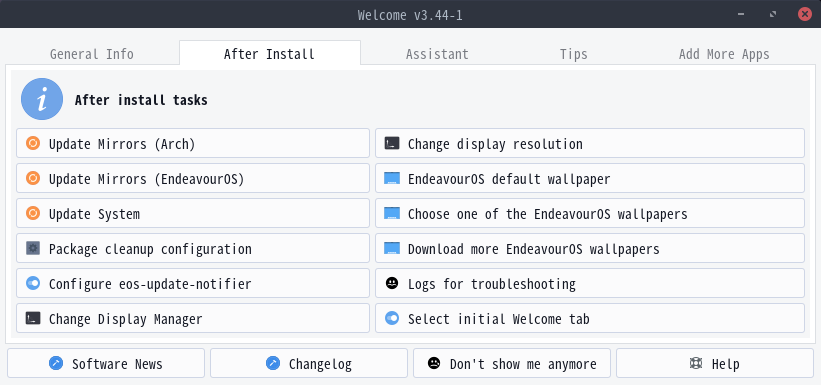Click the toggle icon for Select initial Welcome tab
Screen dimensions: 821x385
tap(392, 318)
